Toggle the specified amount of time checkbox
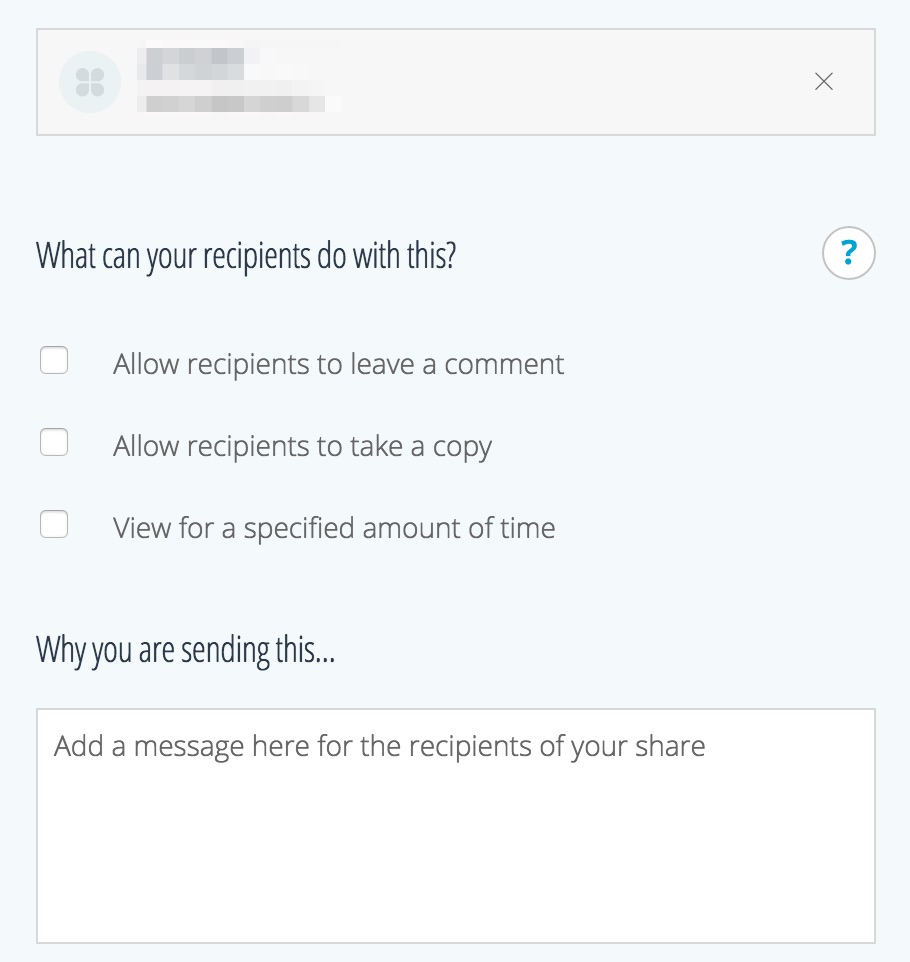This screenshot has height=962, width=910. tap(54, 524)
